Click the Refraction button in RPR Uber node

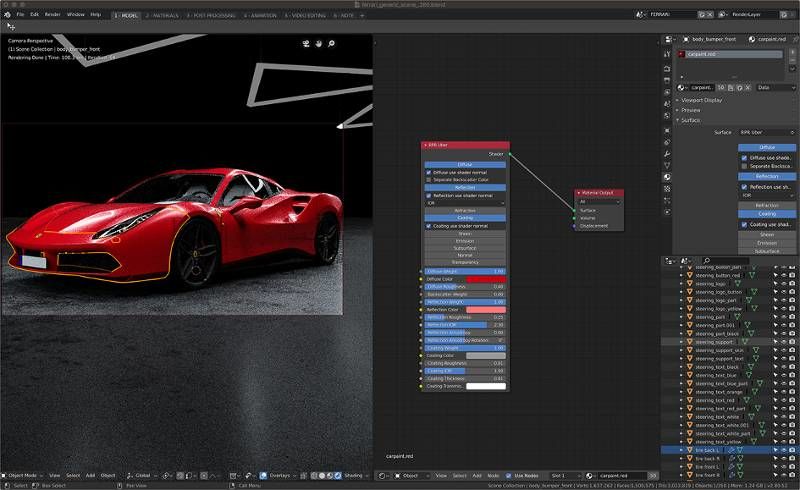click(465, 210)
